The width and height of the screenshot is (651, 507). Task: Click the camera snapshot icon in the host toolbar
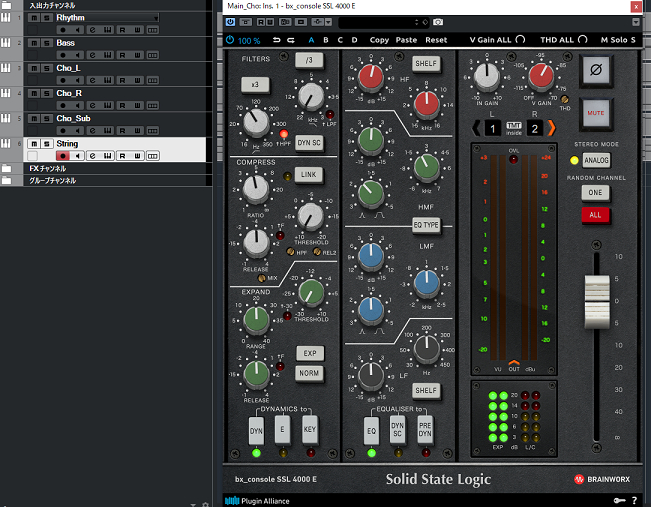(438, 22)
